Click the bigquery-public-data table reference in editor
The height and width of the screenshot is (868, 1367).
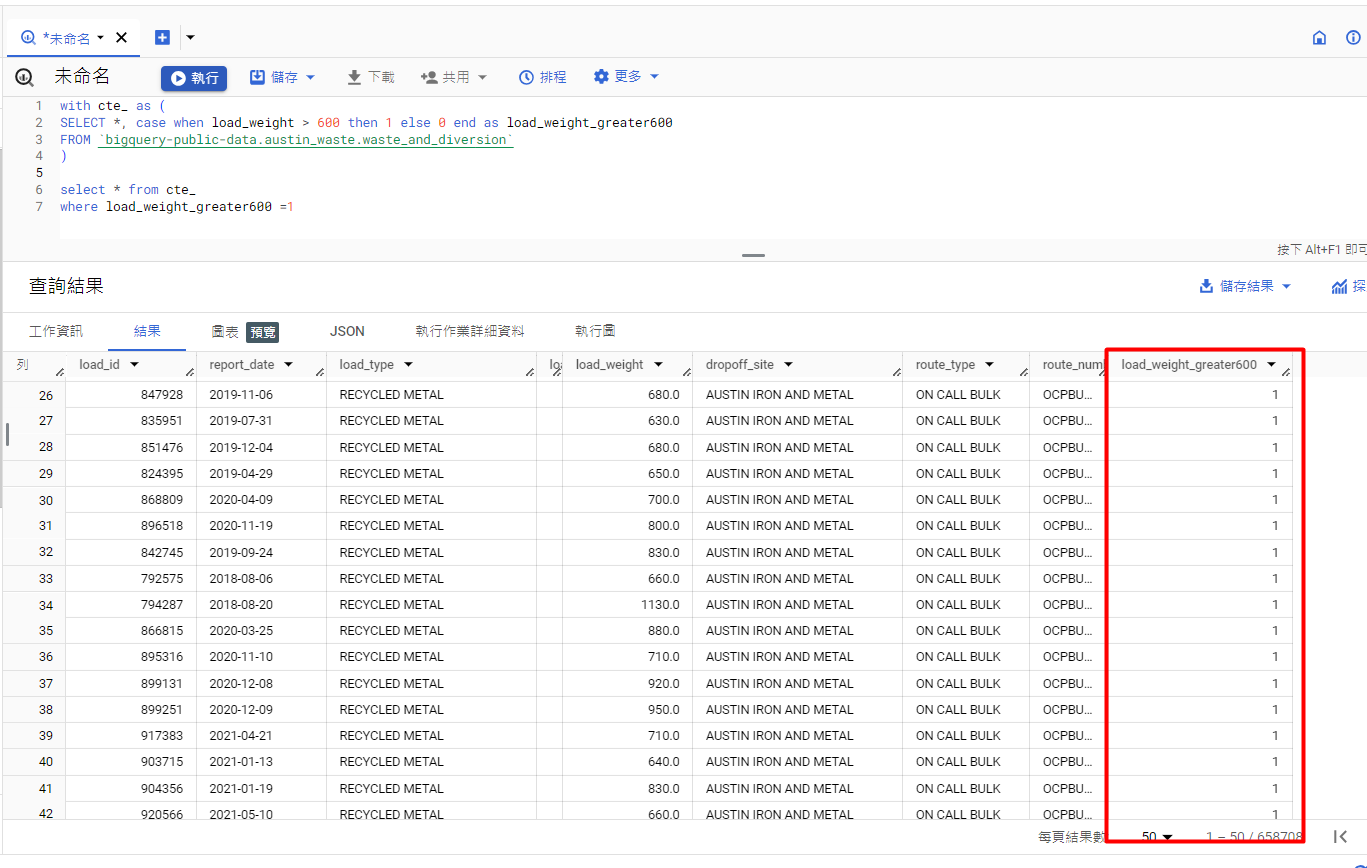pos(305,140)
